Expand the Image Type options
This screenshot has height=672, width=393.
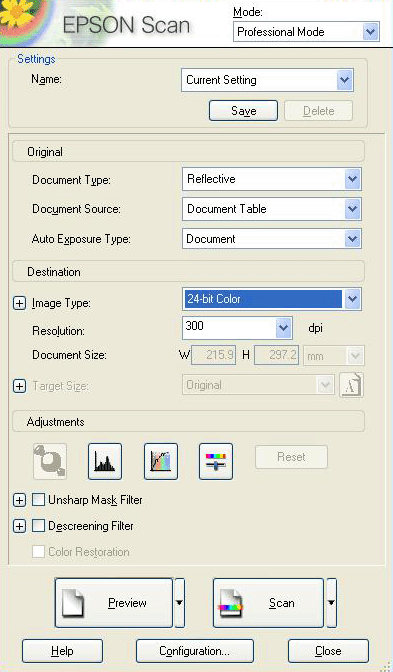pyautogui.click(x=19, y=303)
